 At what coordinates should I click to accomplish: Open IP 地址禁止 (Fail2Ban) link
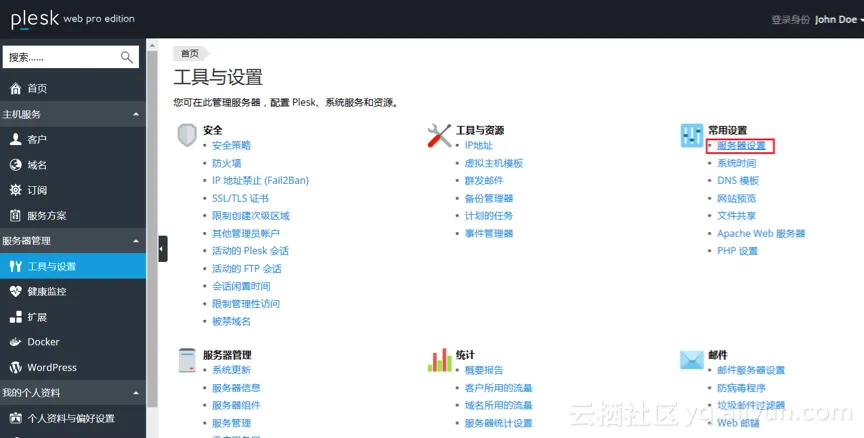pos(261,181)
